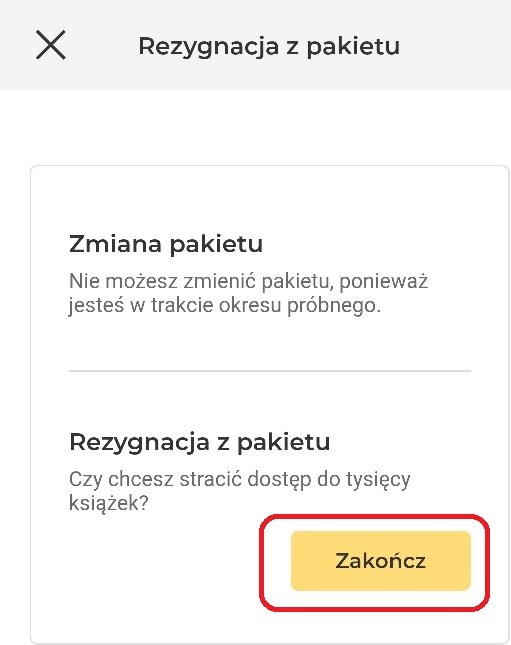This screenshot has width=511, height=645.
Task: Select the line Czy chcesz stracić dostęp
Action: (239, 480)
